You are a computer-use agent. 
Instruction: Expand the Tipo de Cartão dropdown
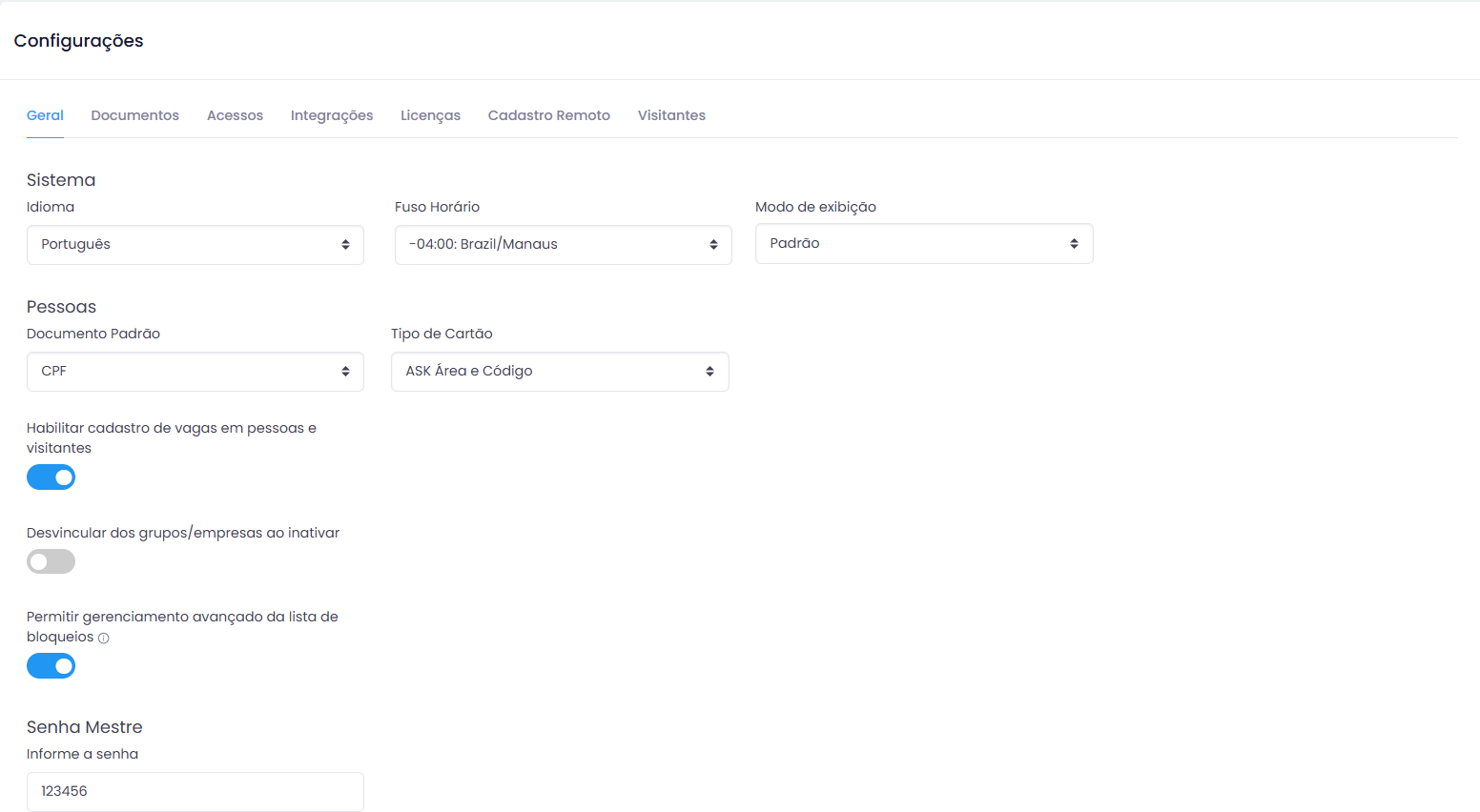(x=560, y=372)
